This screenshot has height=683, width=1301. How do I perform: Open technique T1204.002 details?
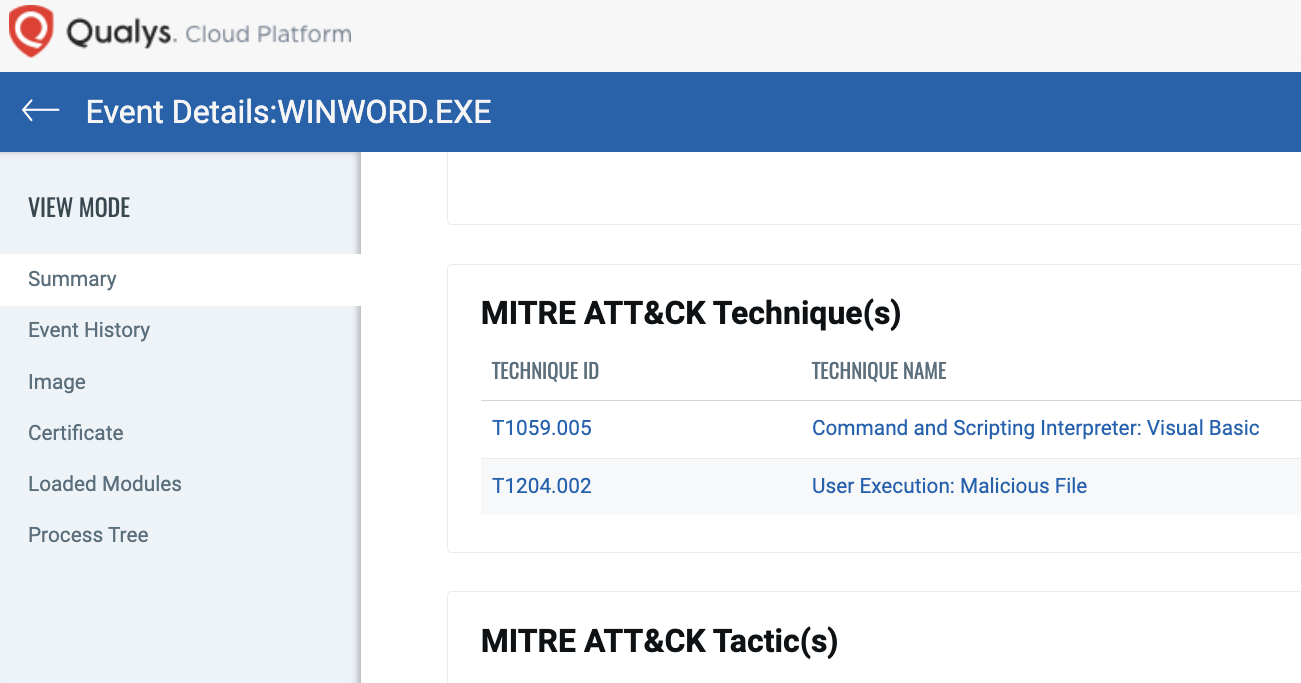542,485
